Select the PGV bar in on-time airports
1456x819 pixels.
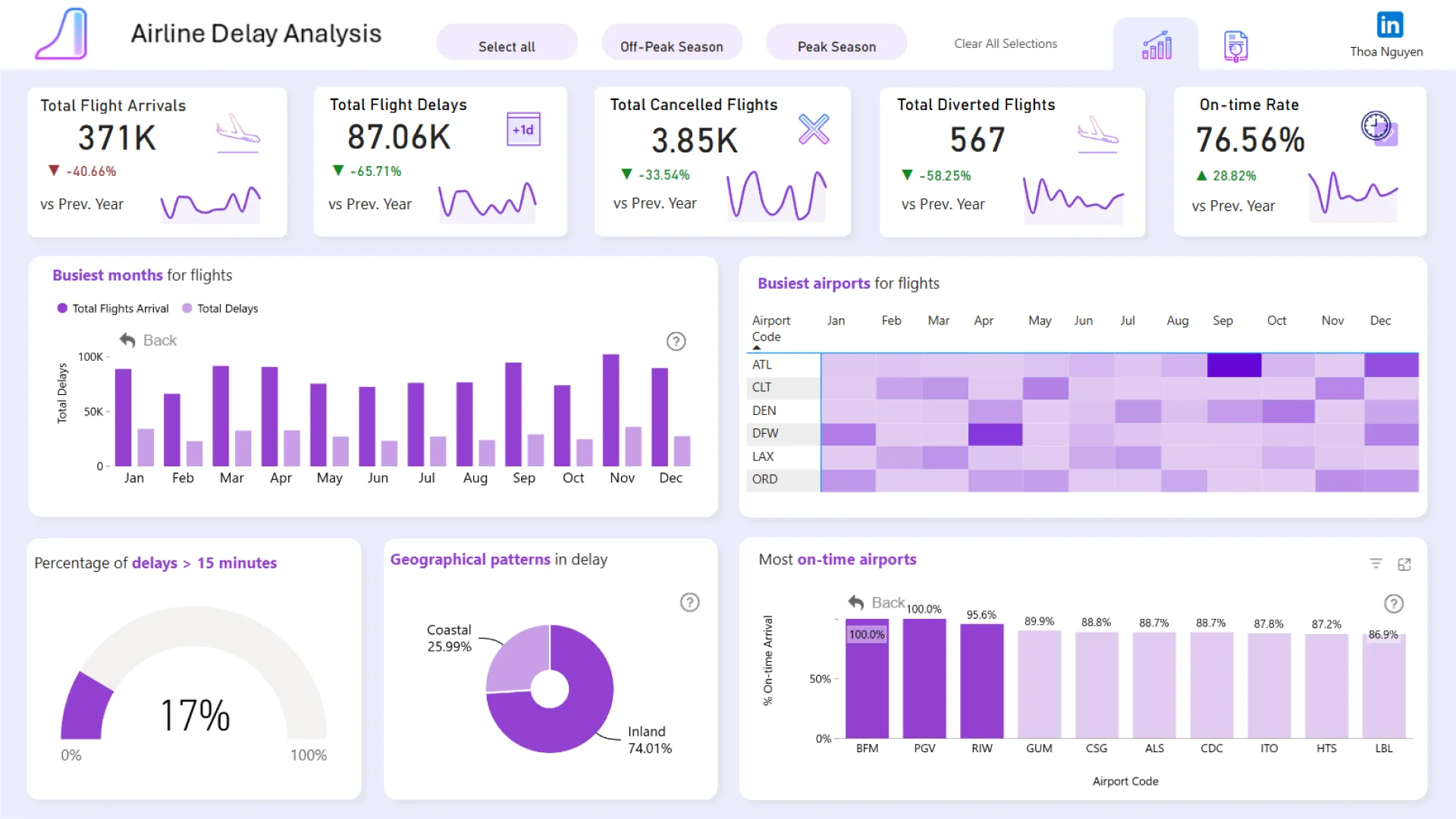[x=924, y=679]
